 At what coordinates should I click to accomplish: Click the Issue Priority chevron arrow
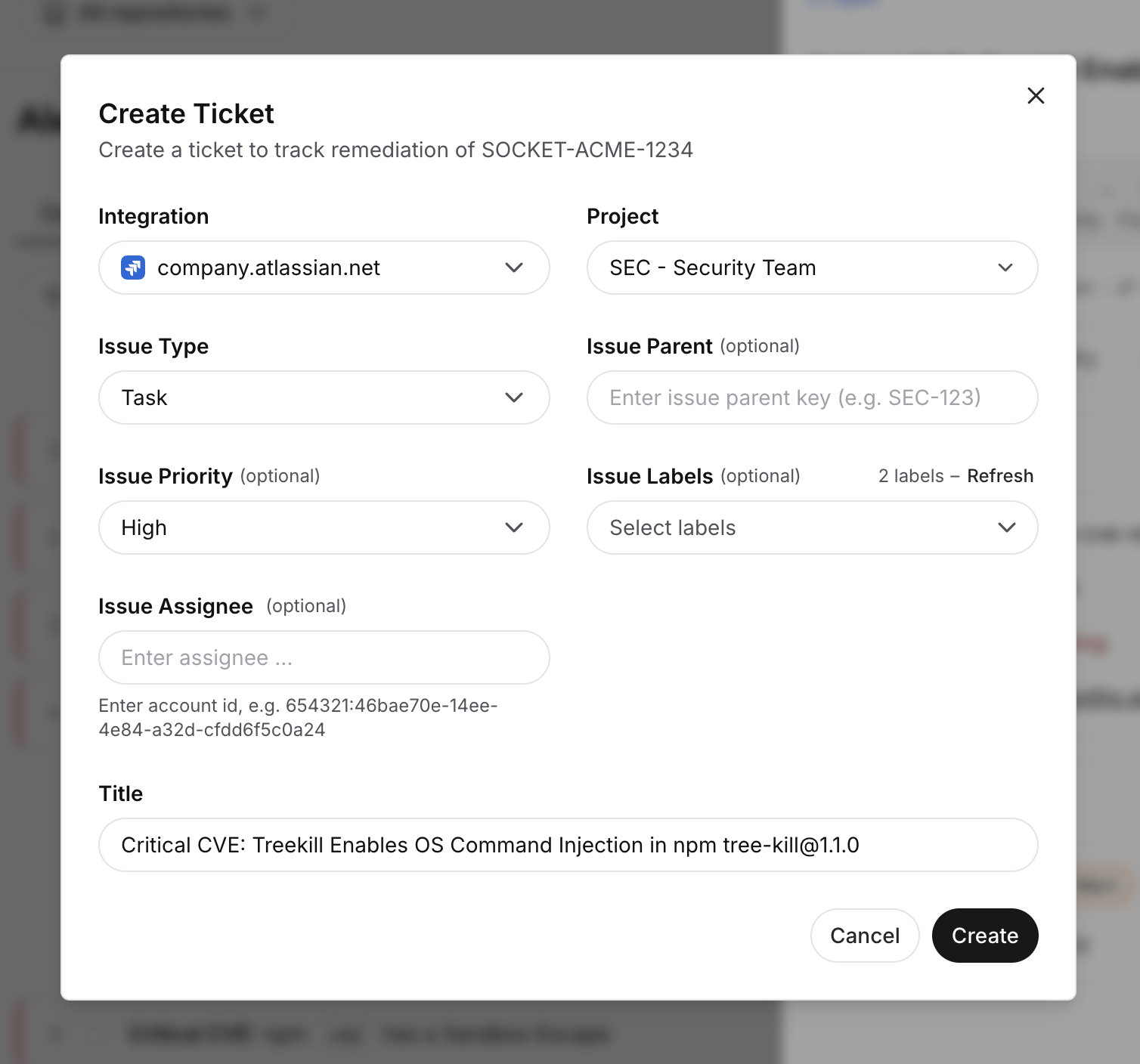pyautogui.click(x=514, y=527)
